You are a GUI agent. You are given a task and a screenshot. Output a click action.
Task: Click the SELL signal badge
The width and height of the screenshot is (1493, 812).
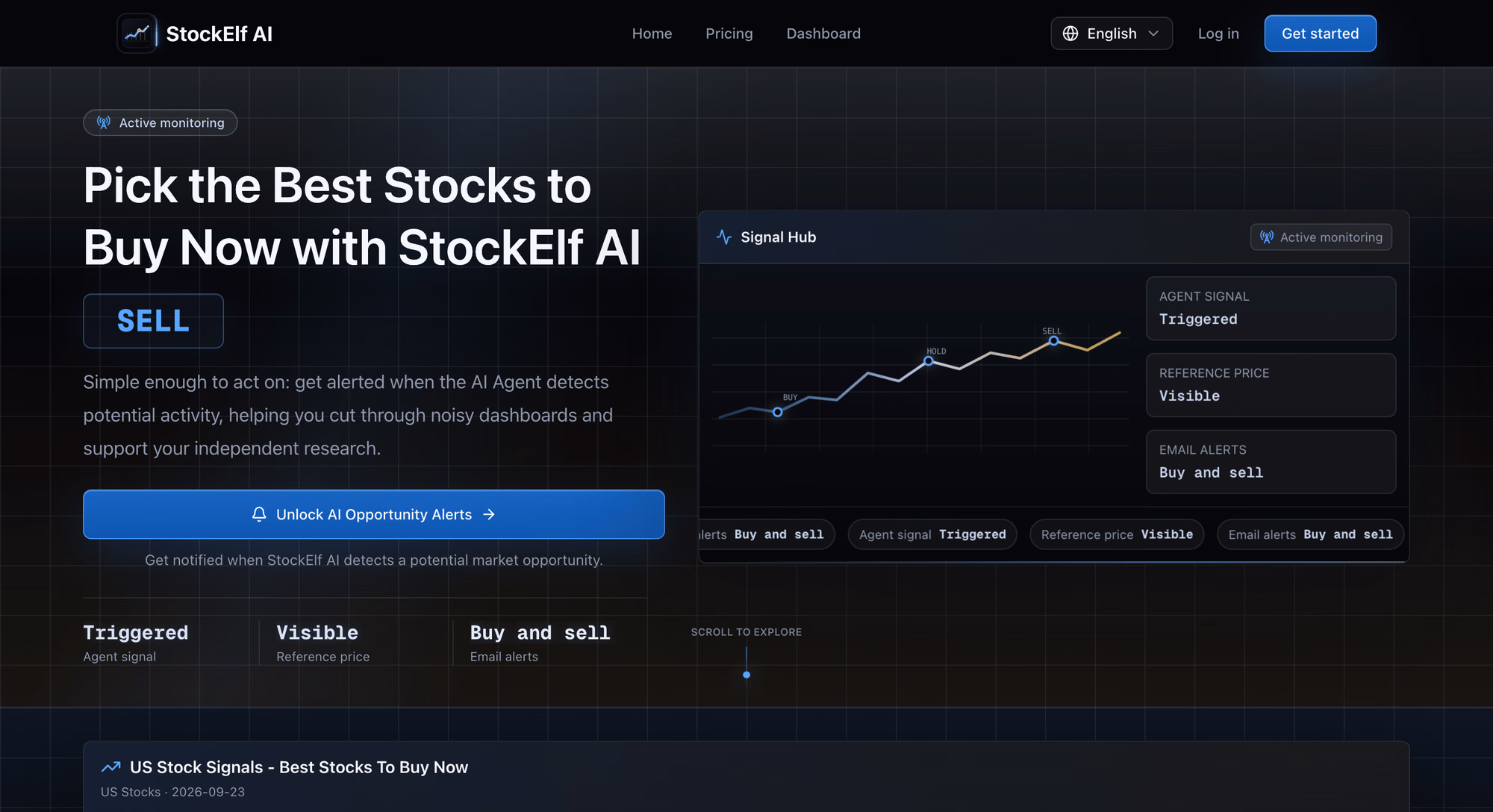pos(153,321)
